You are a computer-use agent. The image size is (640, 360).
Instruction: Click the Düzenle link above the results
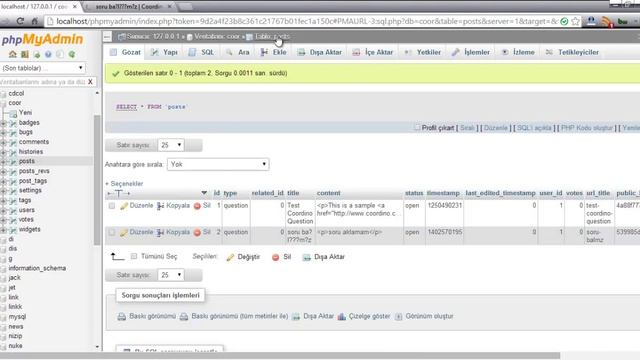click(496, 128)
